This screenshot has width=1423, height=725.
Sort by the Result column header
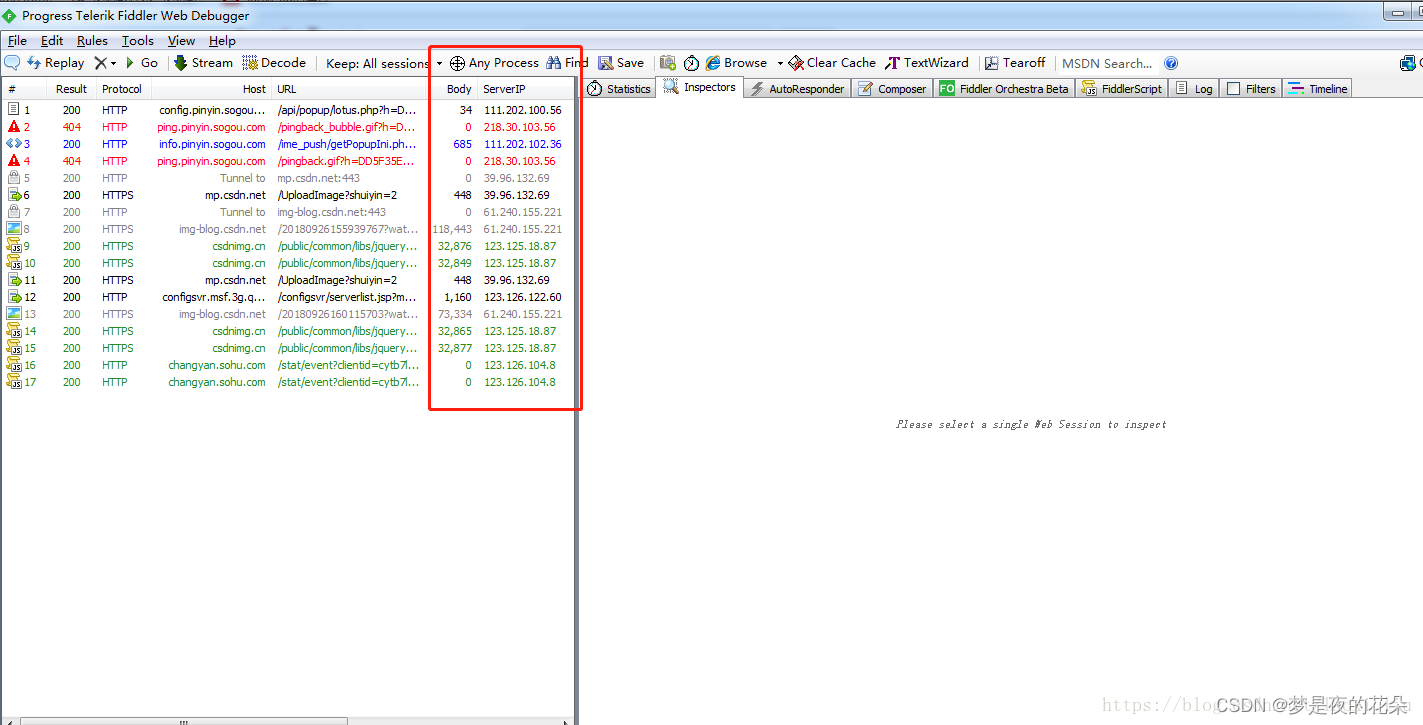click(x=72, y=89)
